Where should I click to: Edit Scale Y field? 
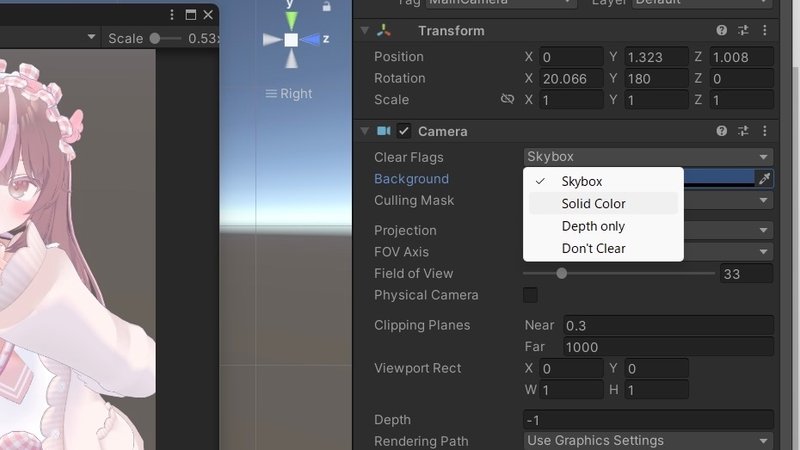[x=656, y=100]
